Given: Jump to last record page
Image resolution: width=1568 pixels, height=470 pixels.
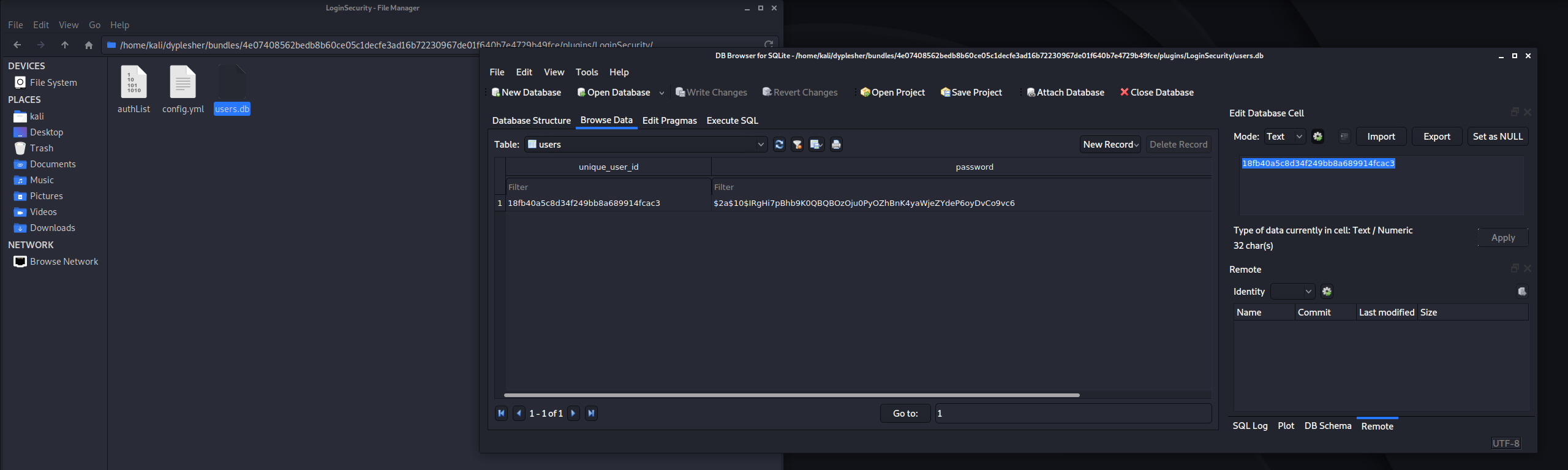Looking at the screenshot, I should 591,414.
